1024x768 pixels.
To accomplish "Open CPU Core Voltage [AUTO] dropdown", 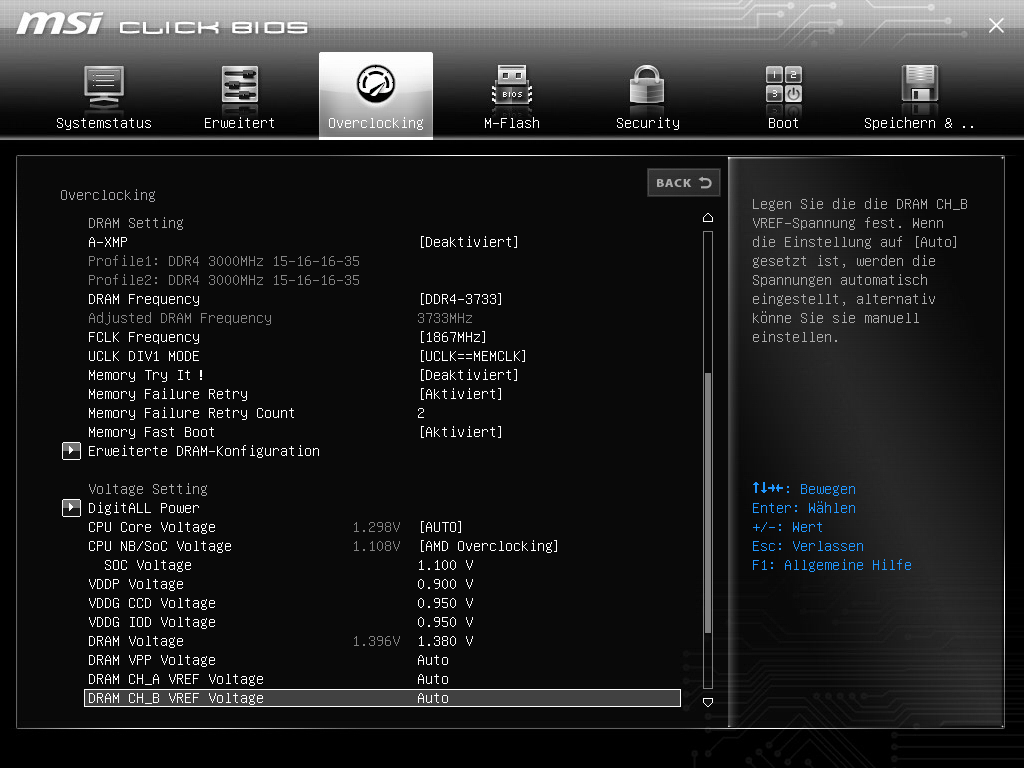I will pyautogui.click(x=441, y=527).
